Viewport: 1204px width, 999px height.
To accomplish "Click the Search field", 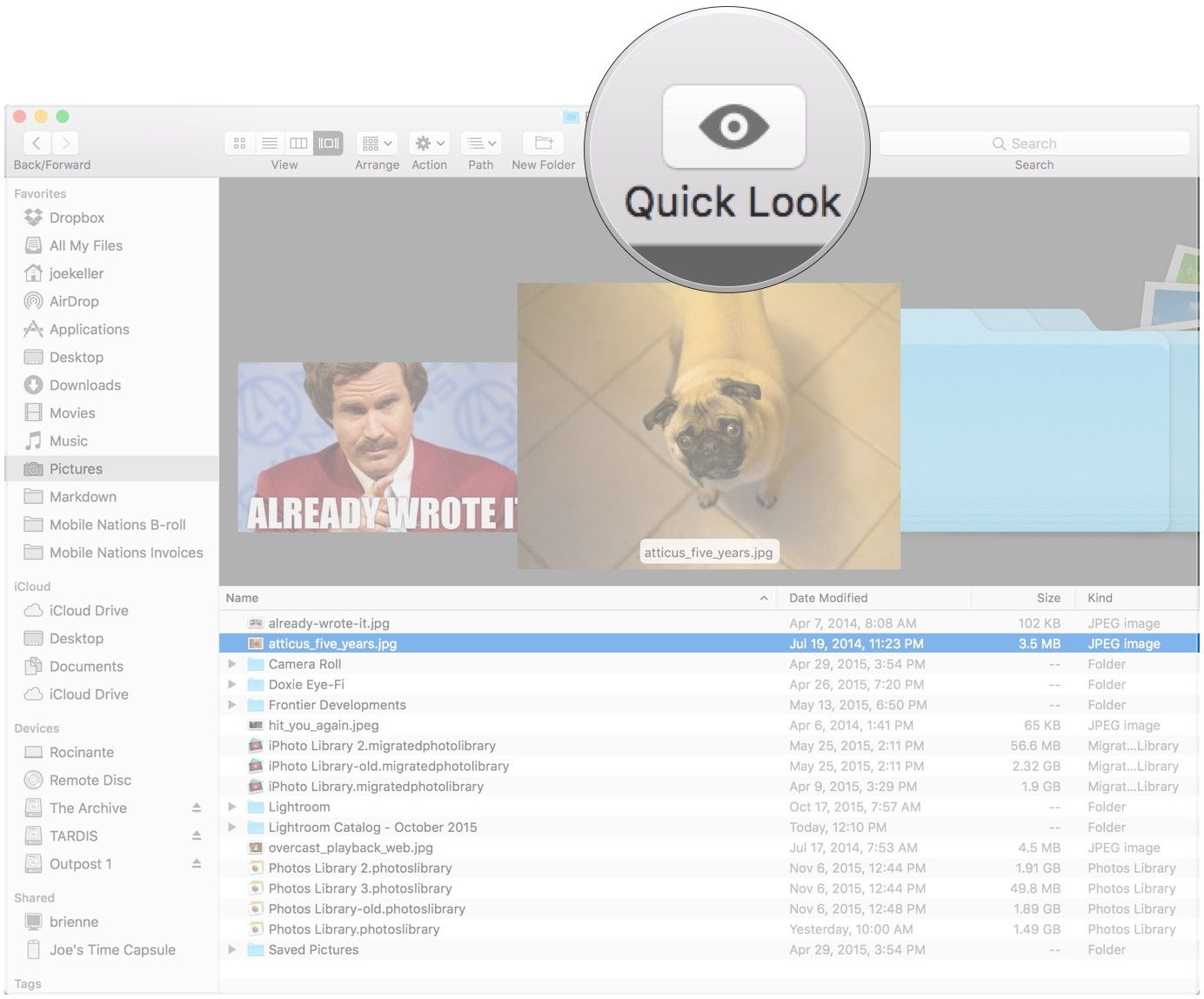I will pos(1033,144).
